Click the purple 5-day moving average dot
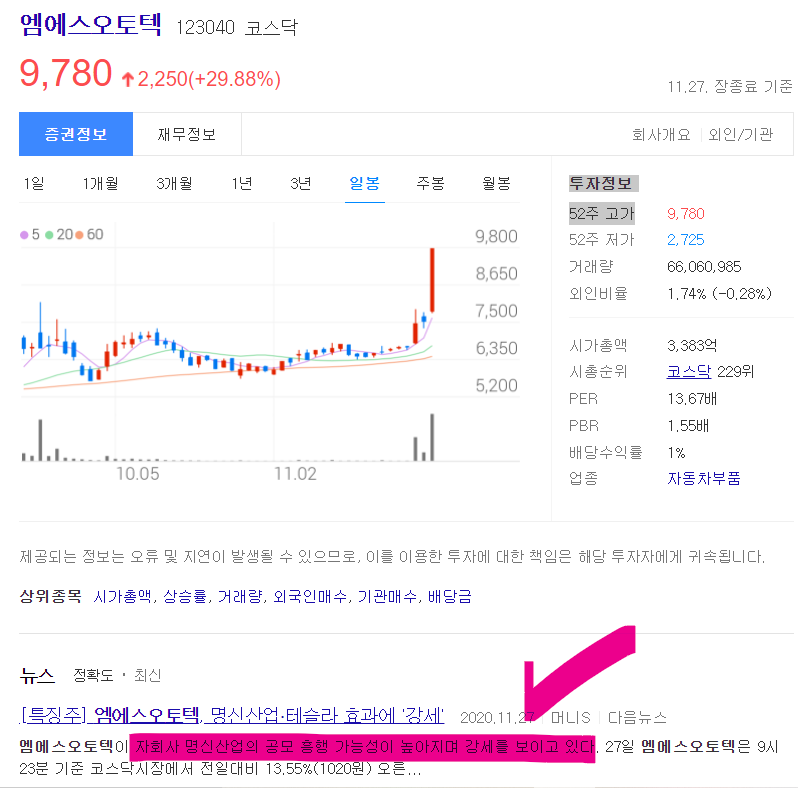The width and height of the screenshot is (798, 788). click(24, 235)
